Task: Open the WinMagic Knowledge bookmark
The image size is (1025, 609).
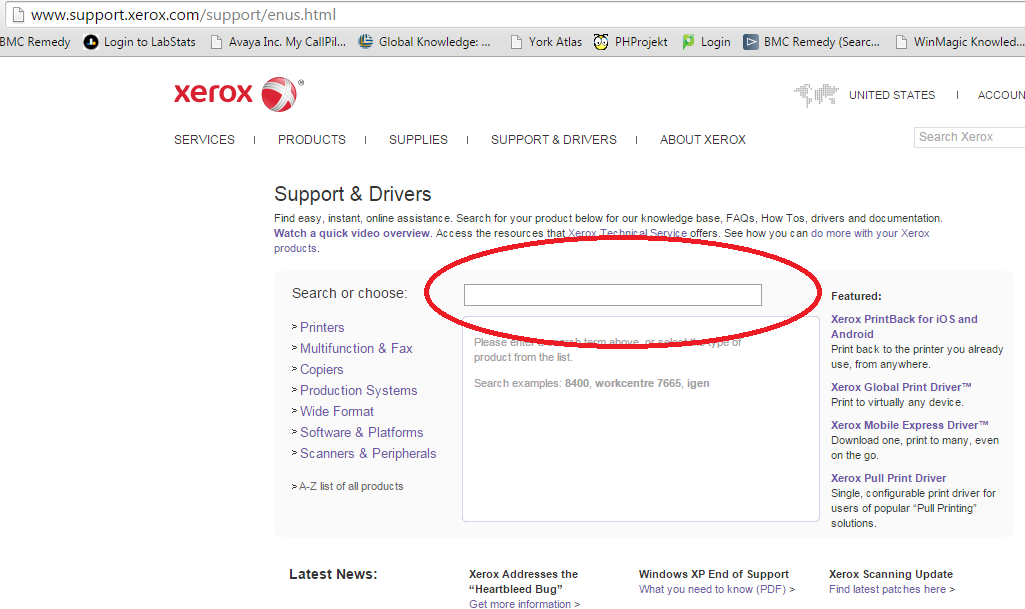Action: coord(960,42)
